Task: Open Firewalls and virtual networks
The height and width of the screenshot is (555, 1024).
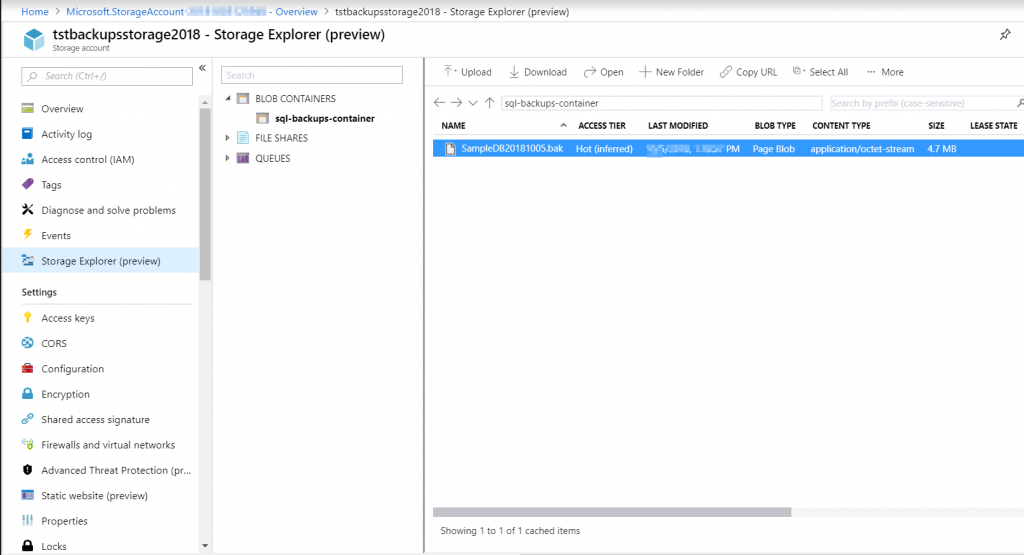Action: pyautogui.click(x=108, y=445)
